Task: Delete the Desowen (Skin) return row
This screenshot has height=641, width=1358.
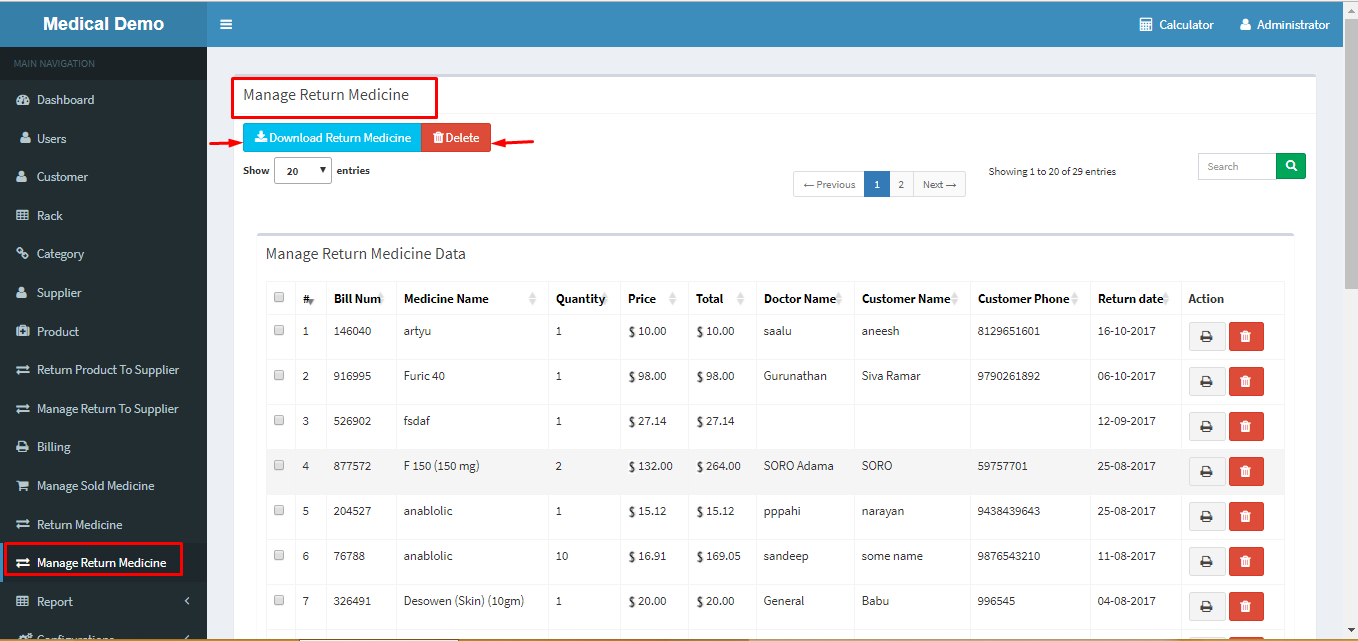Action: pos(1246,607)
